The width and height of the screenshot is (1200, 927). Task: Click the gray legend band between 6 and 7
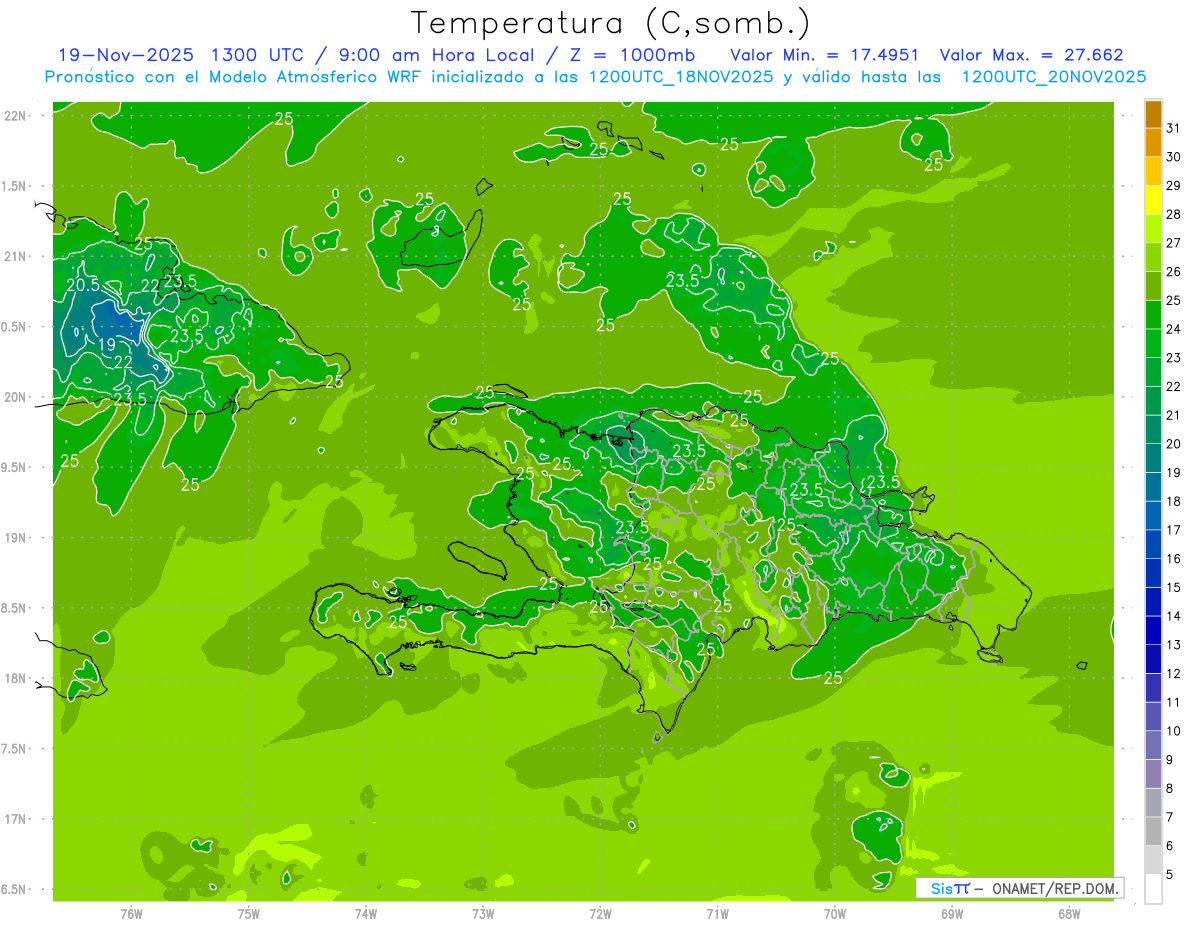(1153, 832)
